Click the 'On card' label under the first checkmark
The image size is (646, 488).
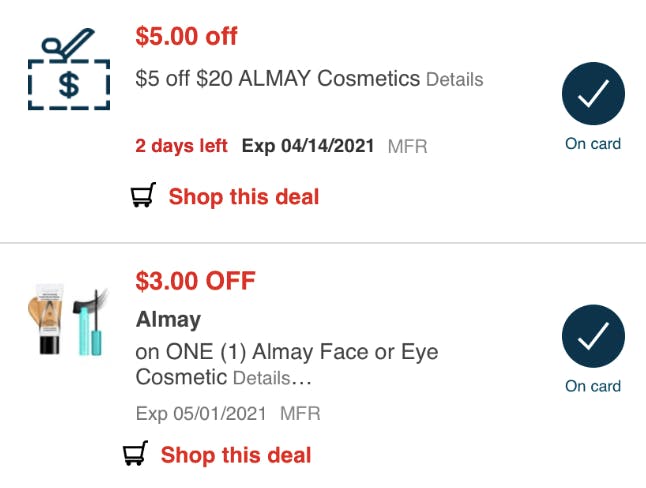point(593,144)
